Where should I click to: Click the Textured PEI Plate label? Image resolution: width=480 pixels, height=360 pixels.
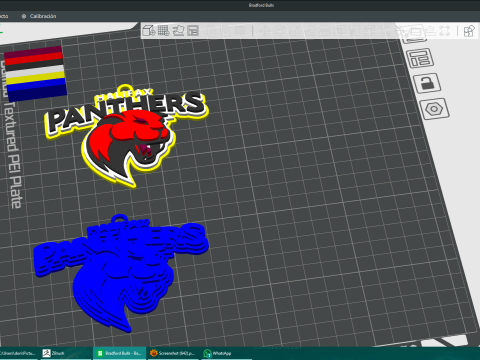tap(13, 155)
